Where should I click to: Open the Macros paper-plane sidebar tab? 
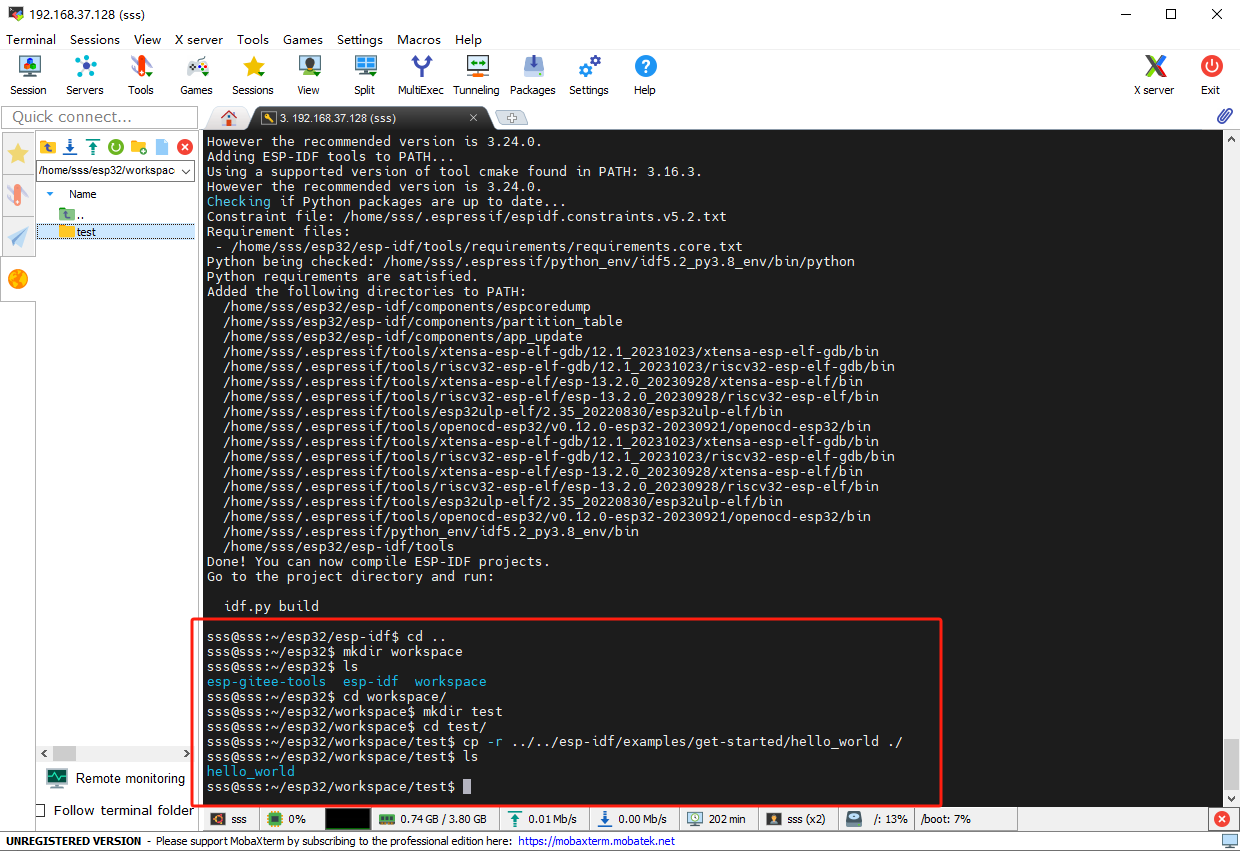click(x=18, y=237)
